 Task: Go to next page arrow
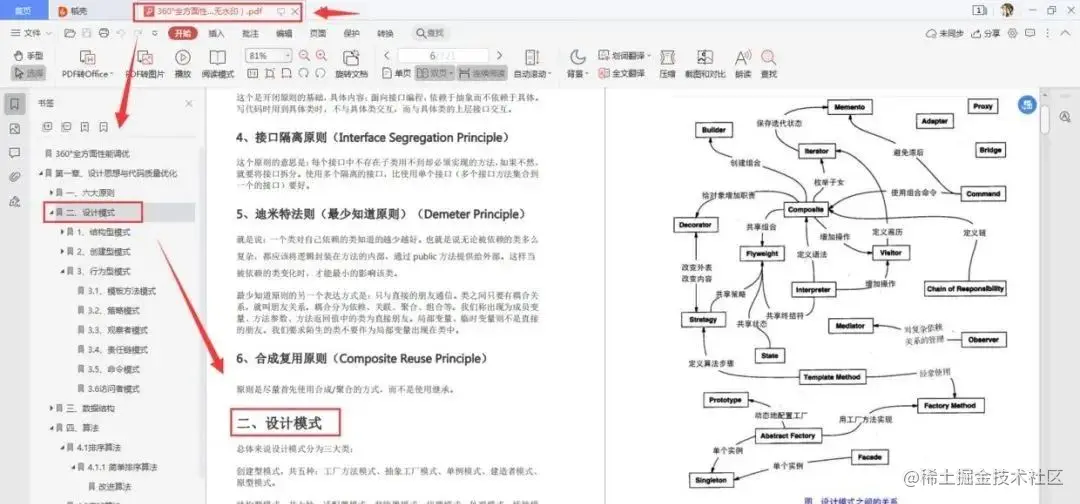tap(499, 56)
